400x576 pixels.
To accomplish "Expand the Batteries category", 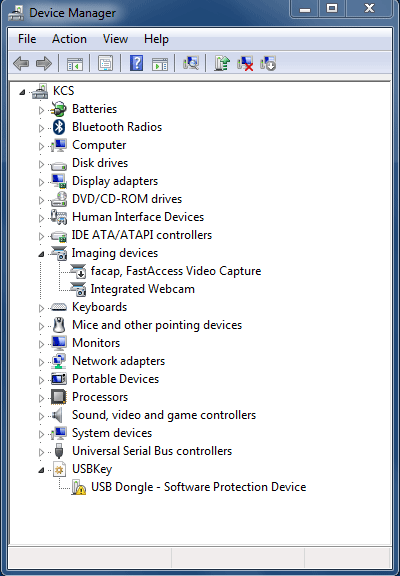I will (41, 110).
